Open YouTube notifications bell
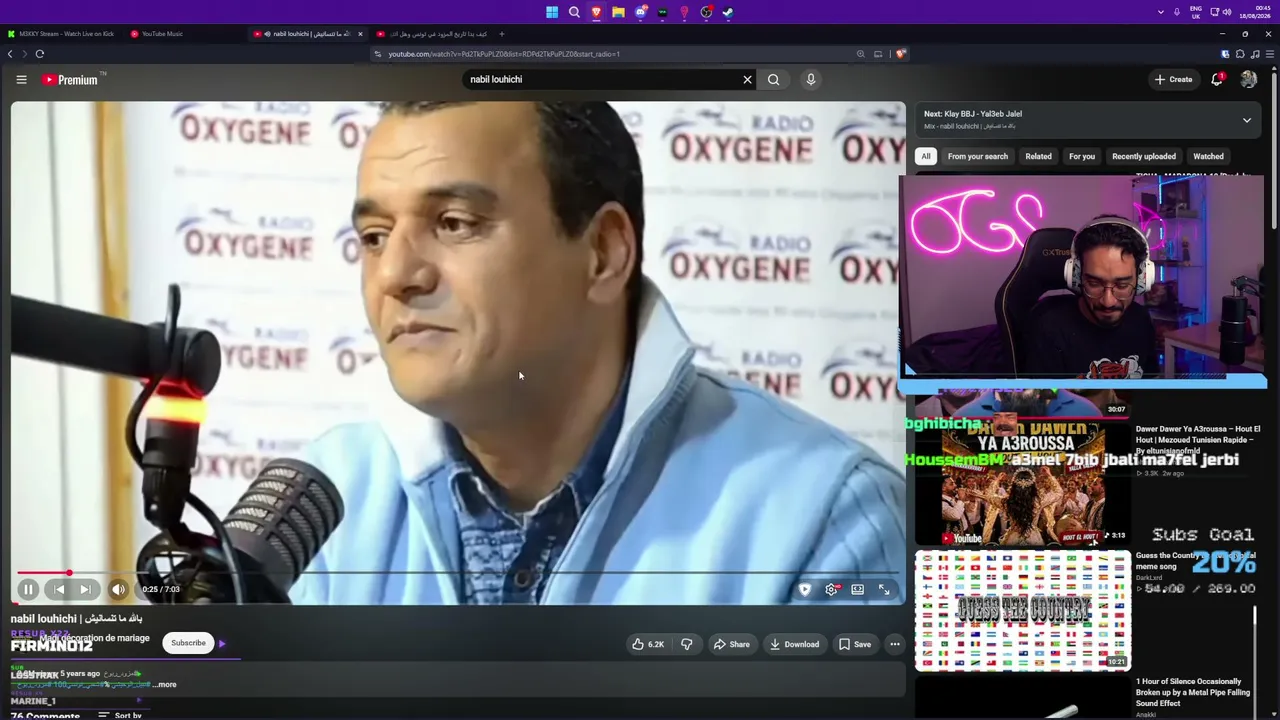This screenshot has height=720, width=1280. (1217, 79)
